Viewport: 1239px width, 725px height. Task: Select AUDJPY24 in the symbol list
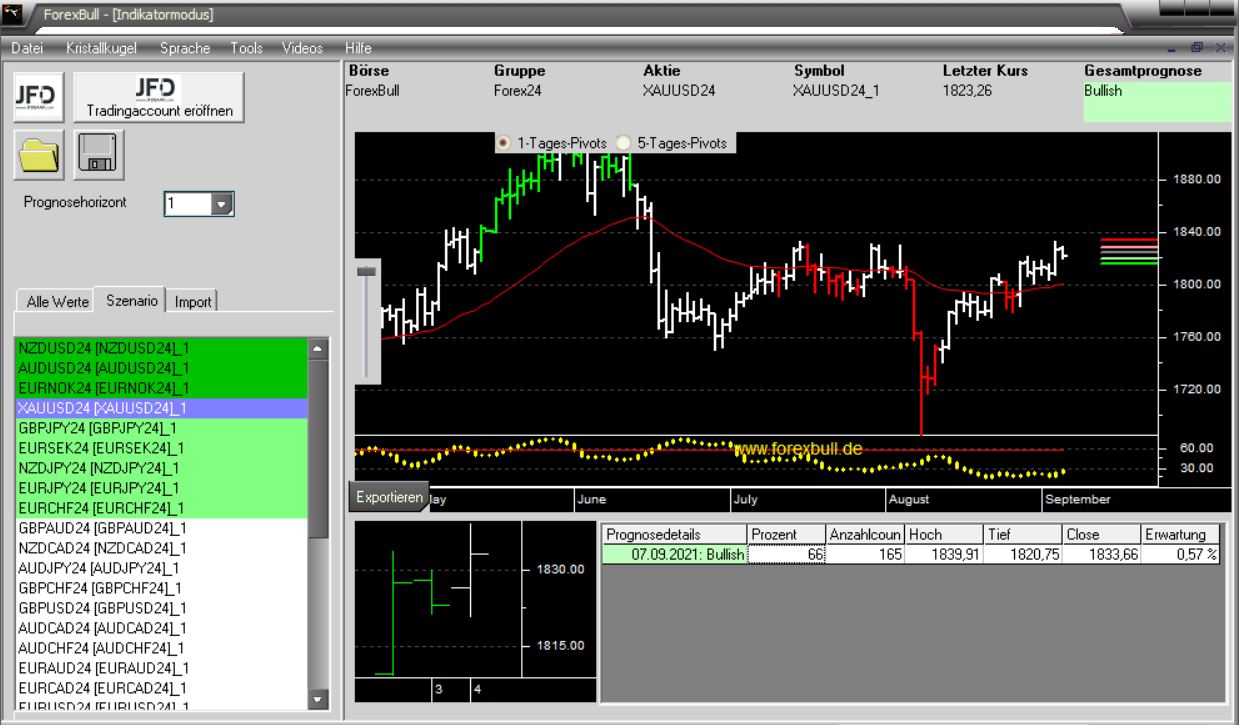162,568
